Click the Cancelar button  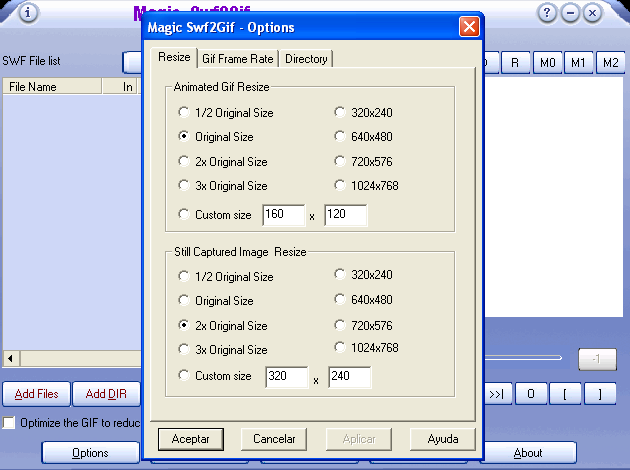(x=274, y=439)
